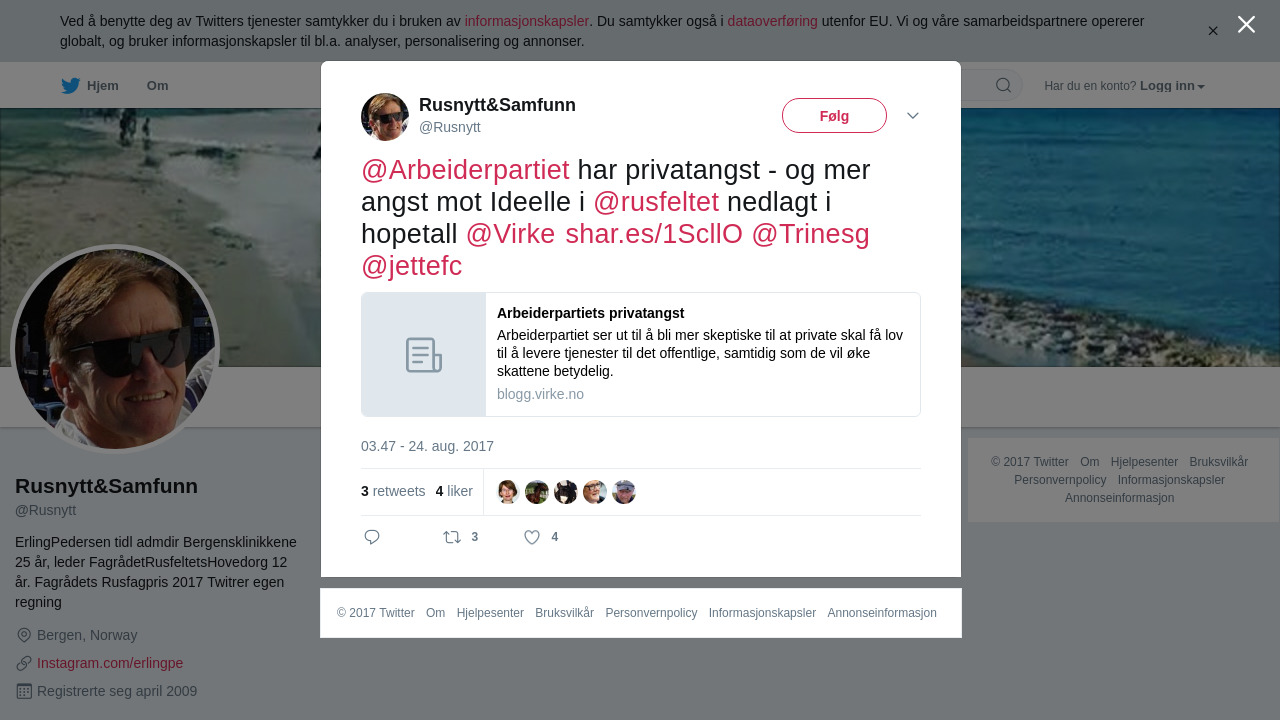Open Instagram.com/erlingpe profile link

click(x=110, y=663)
